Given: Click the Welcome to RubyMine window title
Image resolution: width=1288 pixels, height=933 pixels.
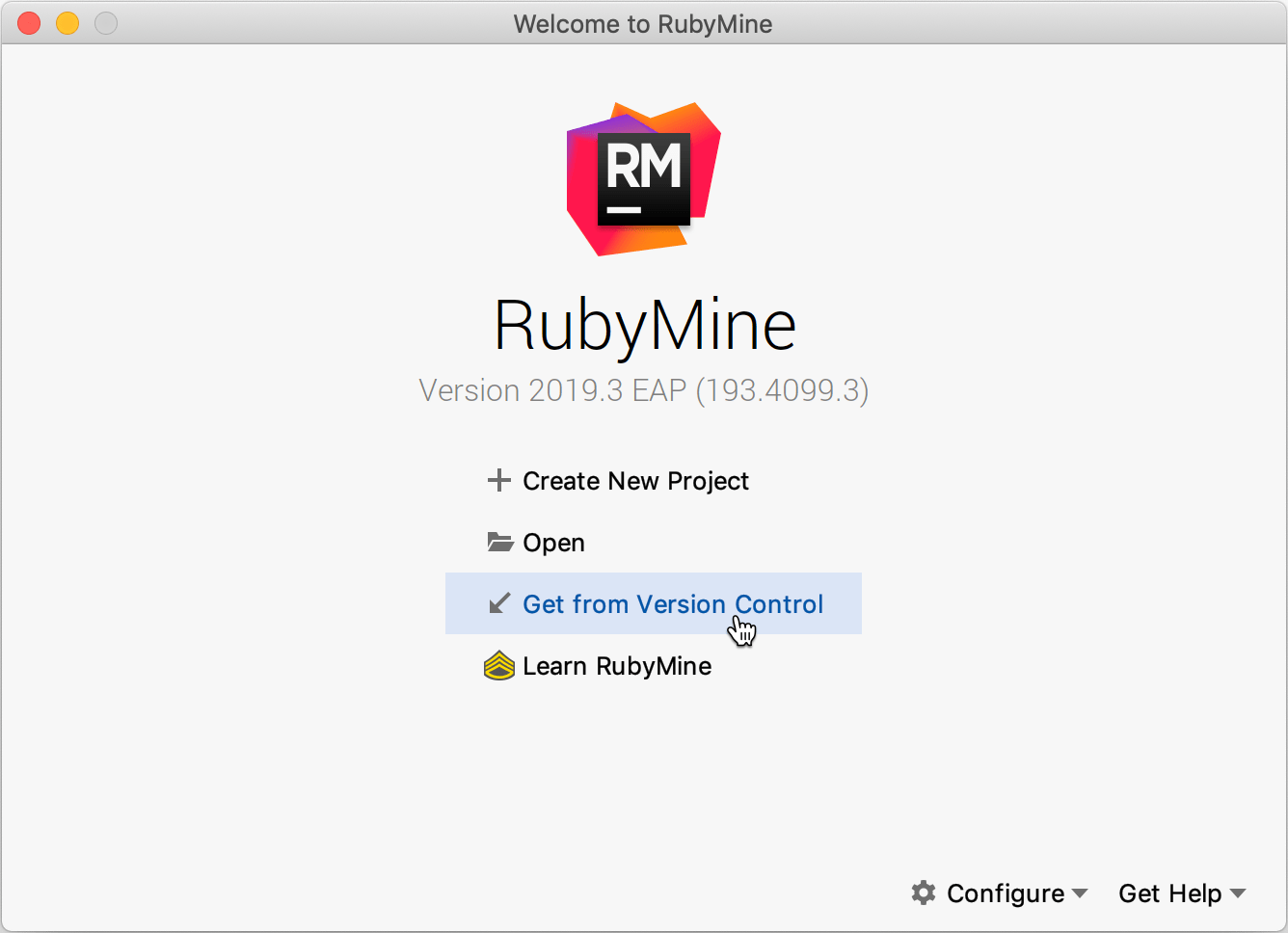Looking at the screenshot, I should (643, 24).
